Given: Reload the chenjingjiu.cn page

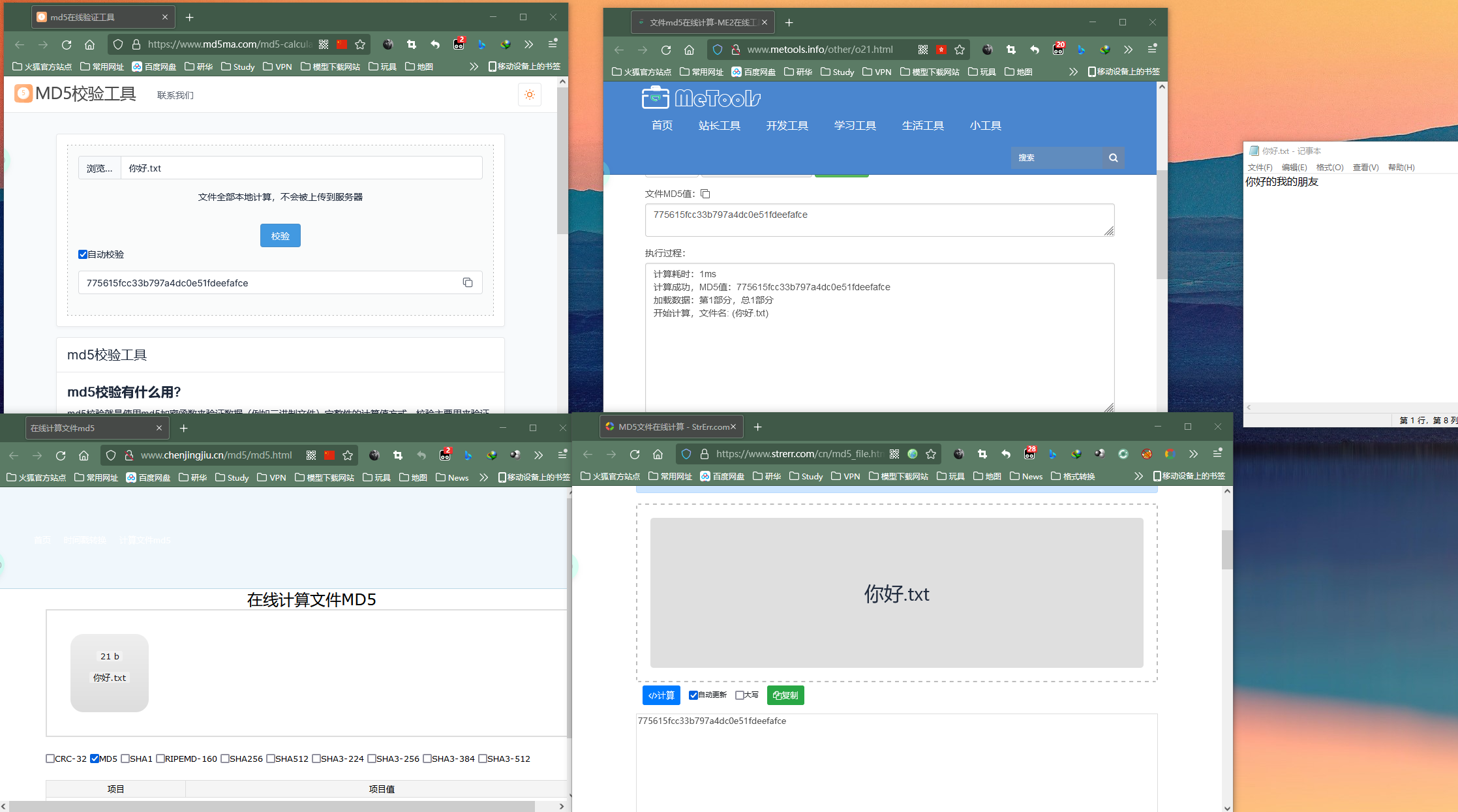Looking at the screenshot, I should (x=61, y=455).
